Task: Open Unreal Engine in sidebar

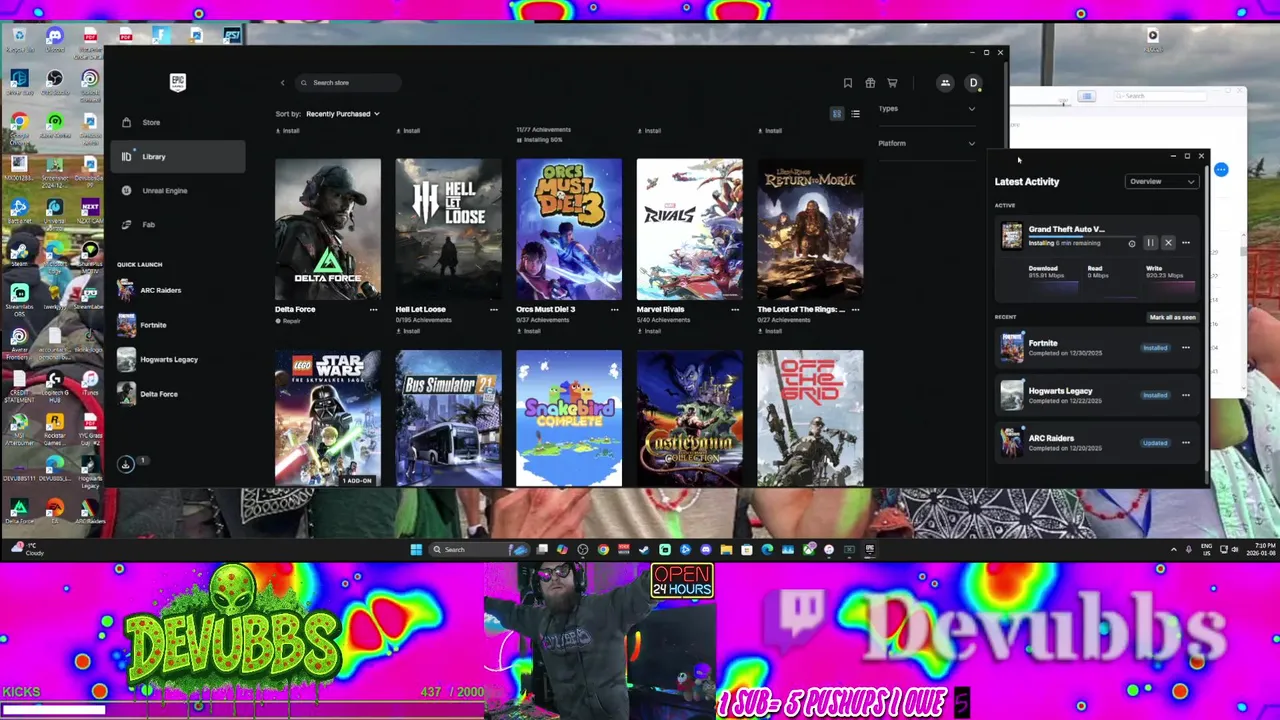Action: (175, 190)
